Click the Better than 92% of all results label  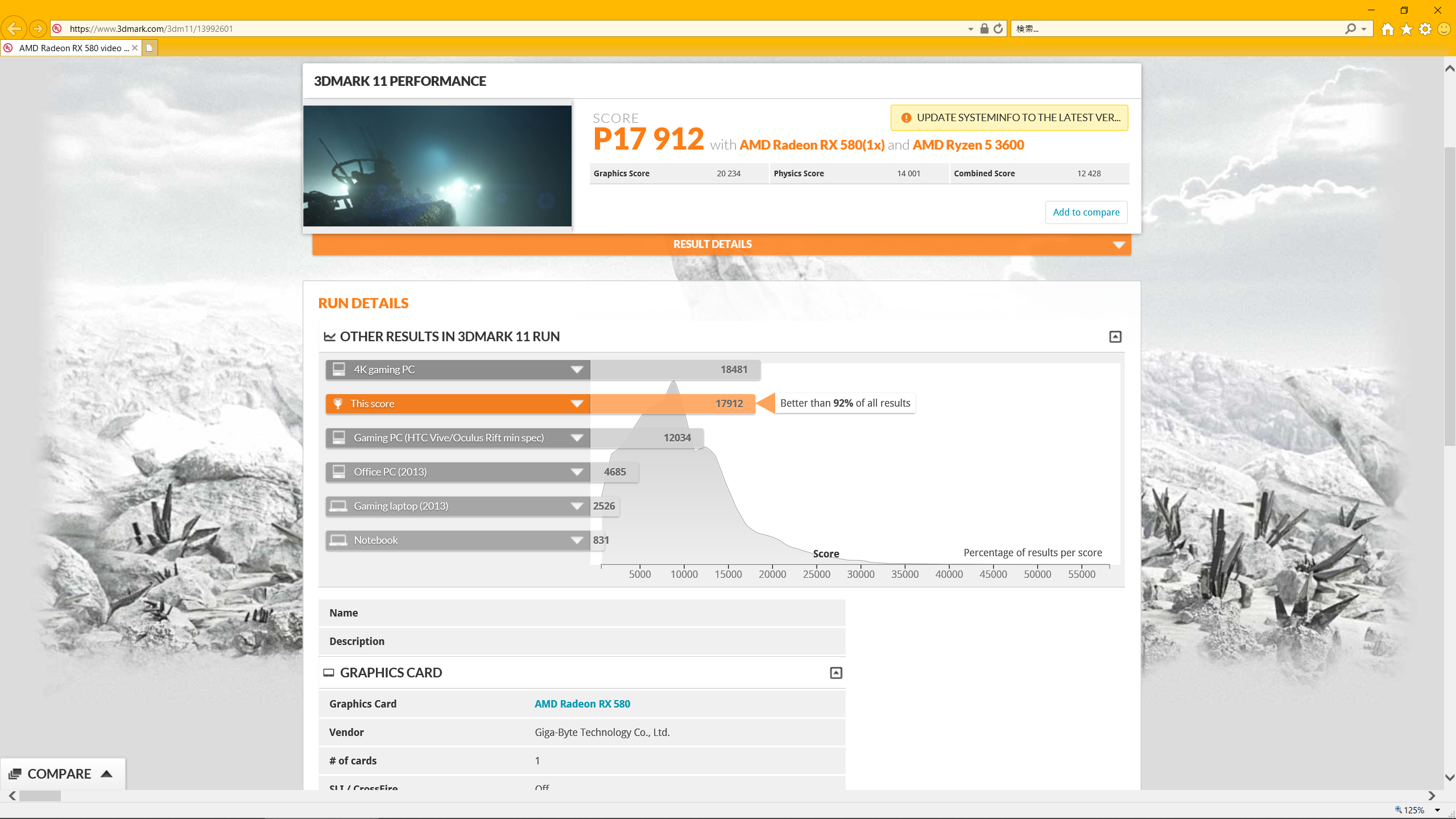(x=845, y=403)
